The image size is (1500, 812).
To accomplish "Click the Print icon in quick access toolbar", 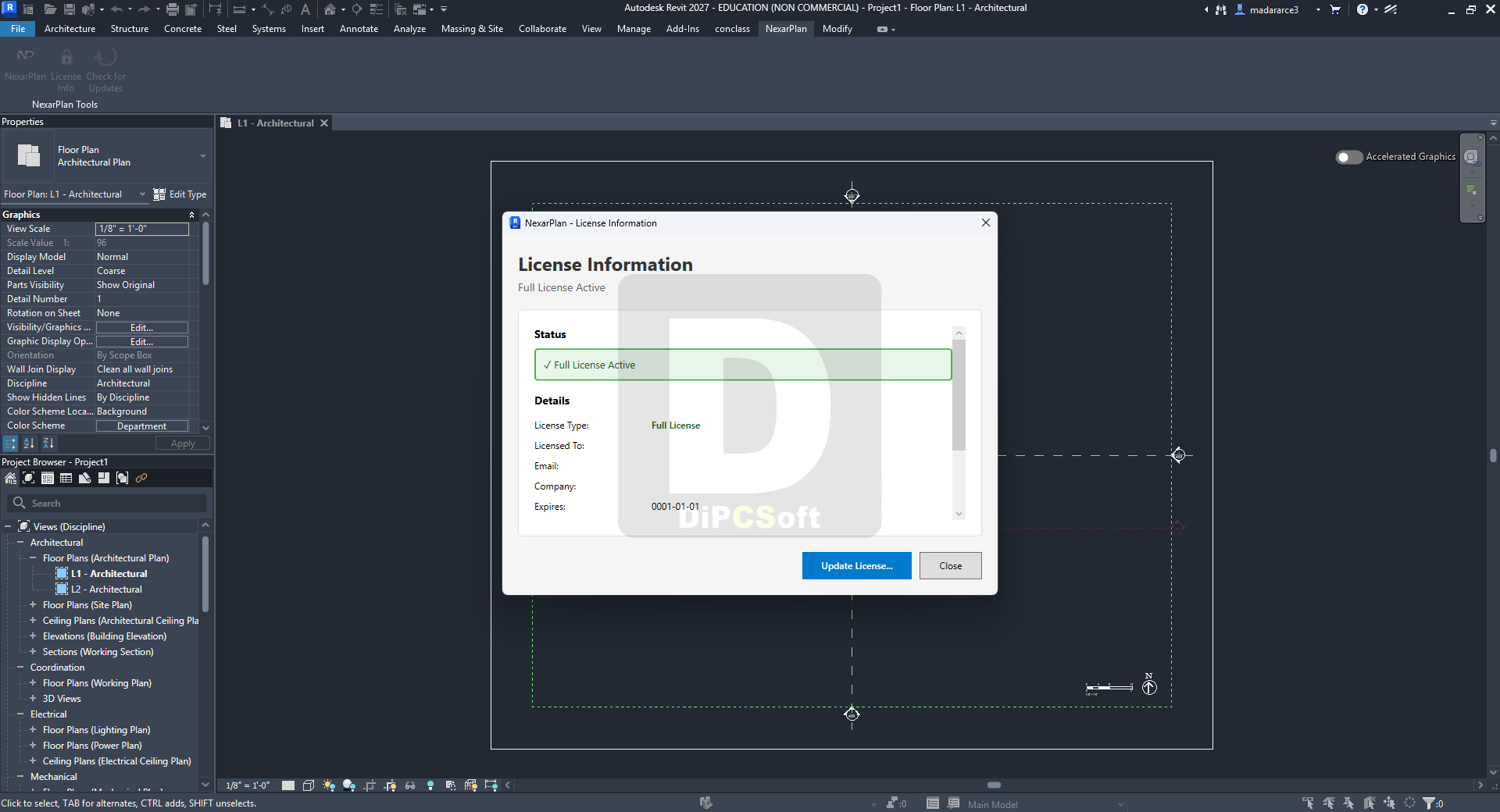I will click(x=173, y=9).
